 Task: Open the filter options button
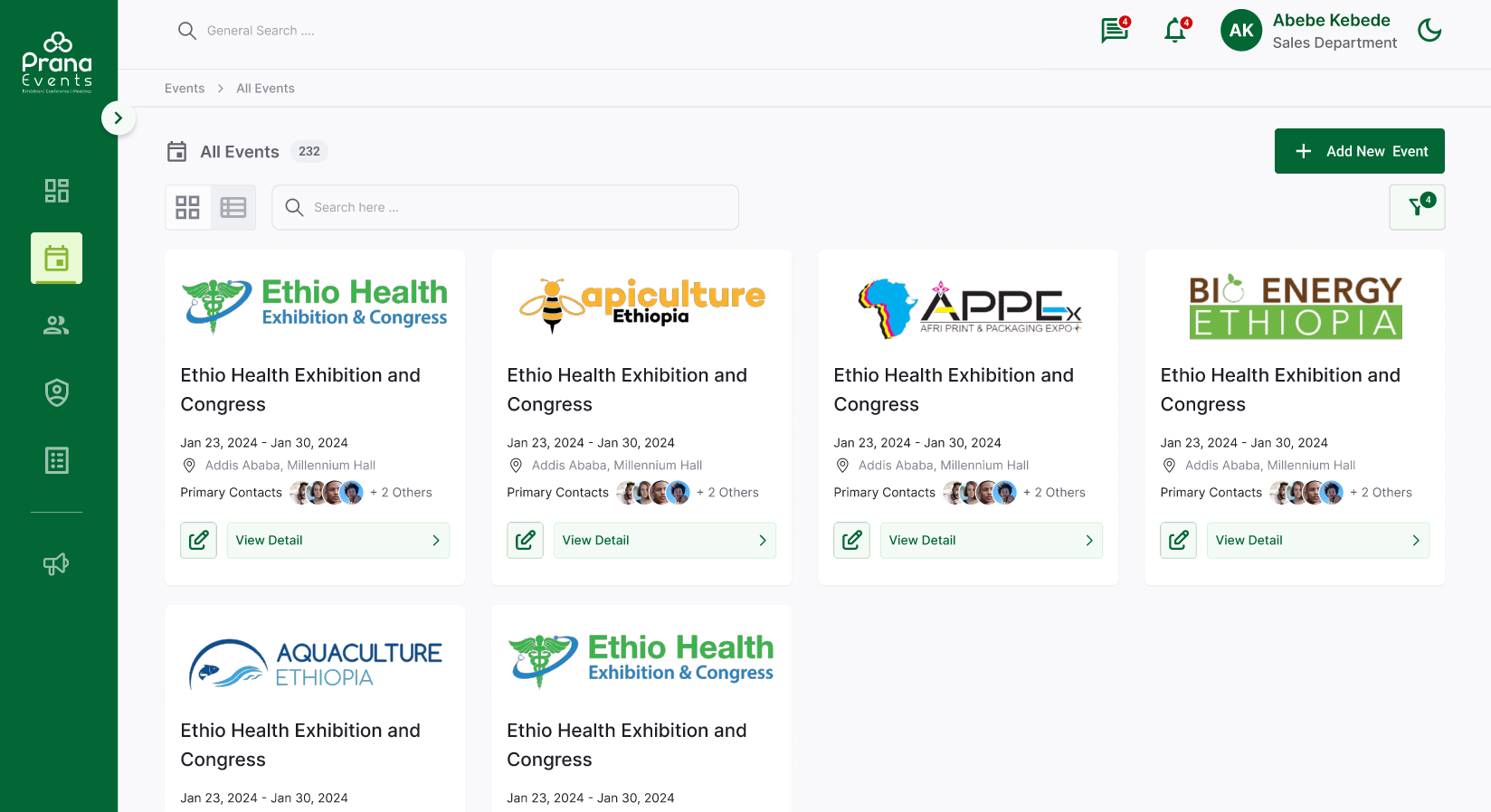[x=1417, y=207]
